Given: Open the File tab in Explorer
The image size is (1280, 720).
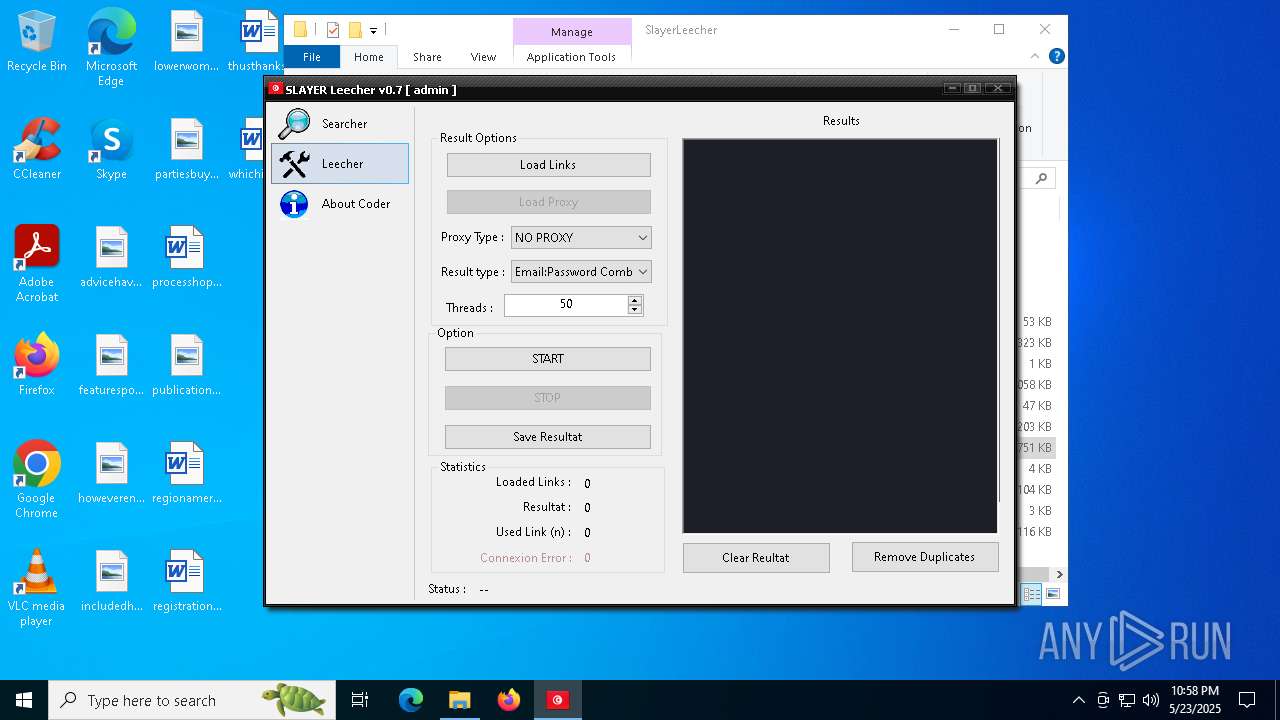Looking at the screenshot, I should coord(312,57).
